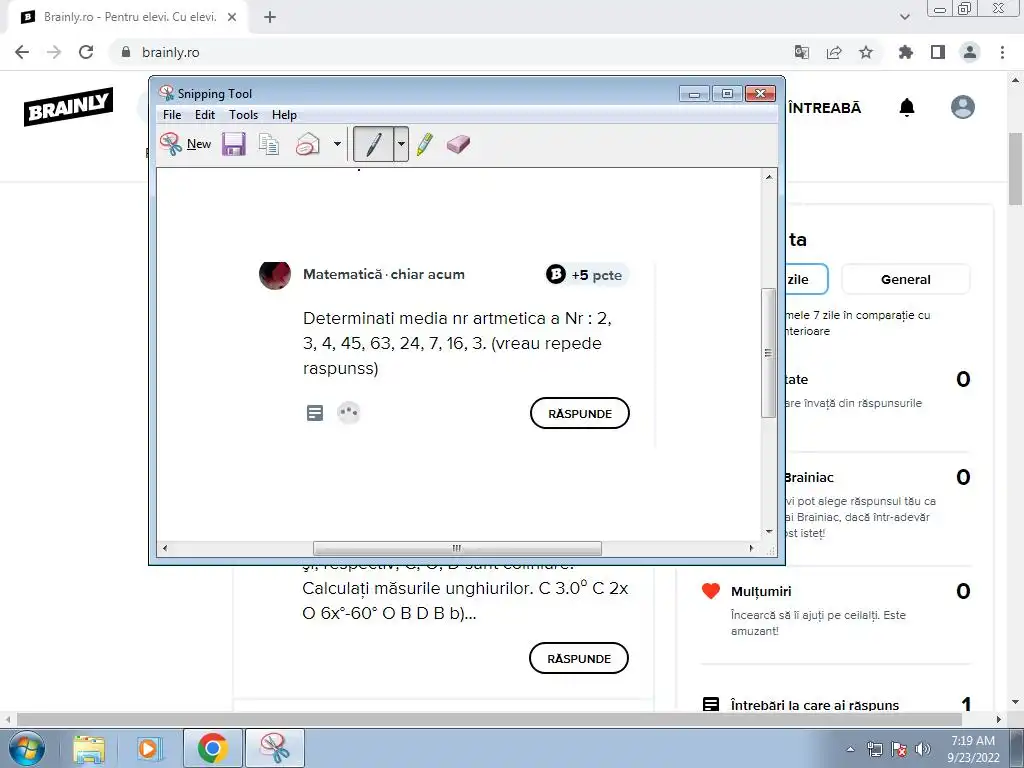Open the Windows Start menu

pyautogui.click(x=27, y=748)
